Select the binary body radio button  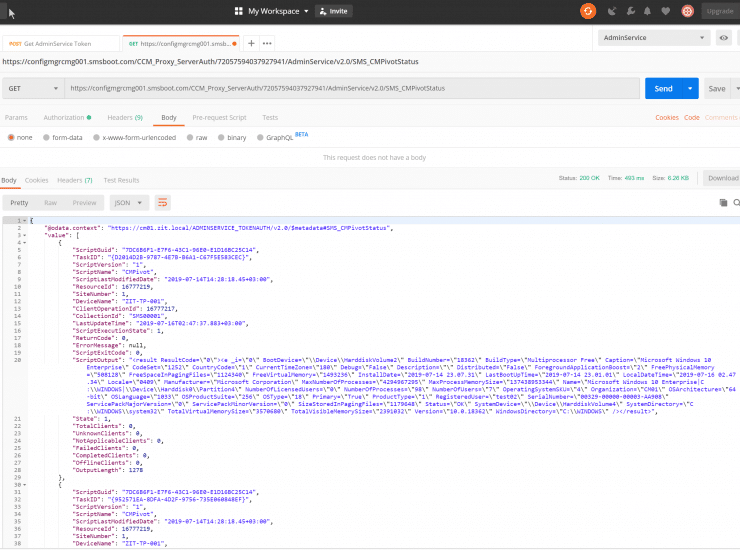tap(232, 137)
